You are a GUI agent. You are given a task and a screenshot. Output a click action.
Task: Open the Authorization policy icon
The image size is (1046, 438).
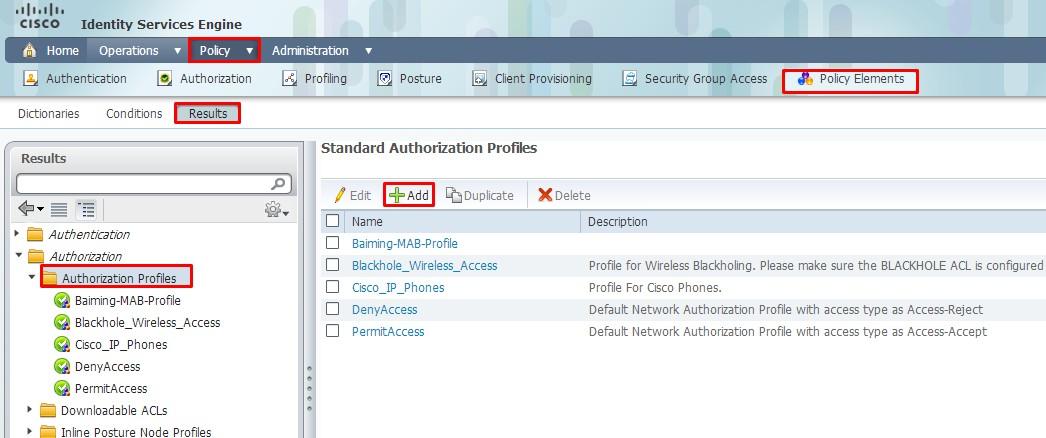[x=164, y=79]
